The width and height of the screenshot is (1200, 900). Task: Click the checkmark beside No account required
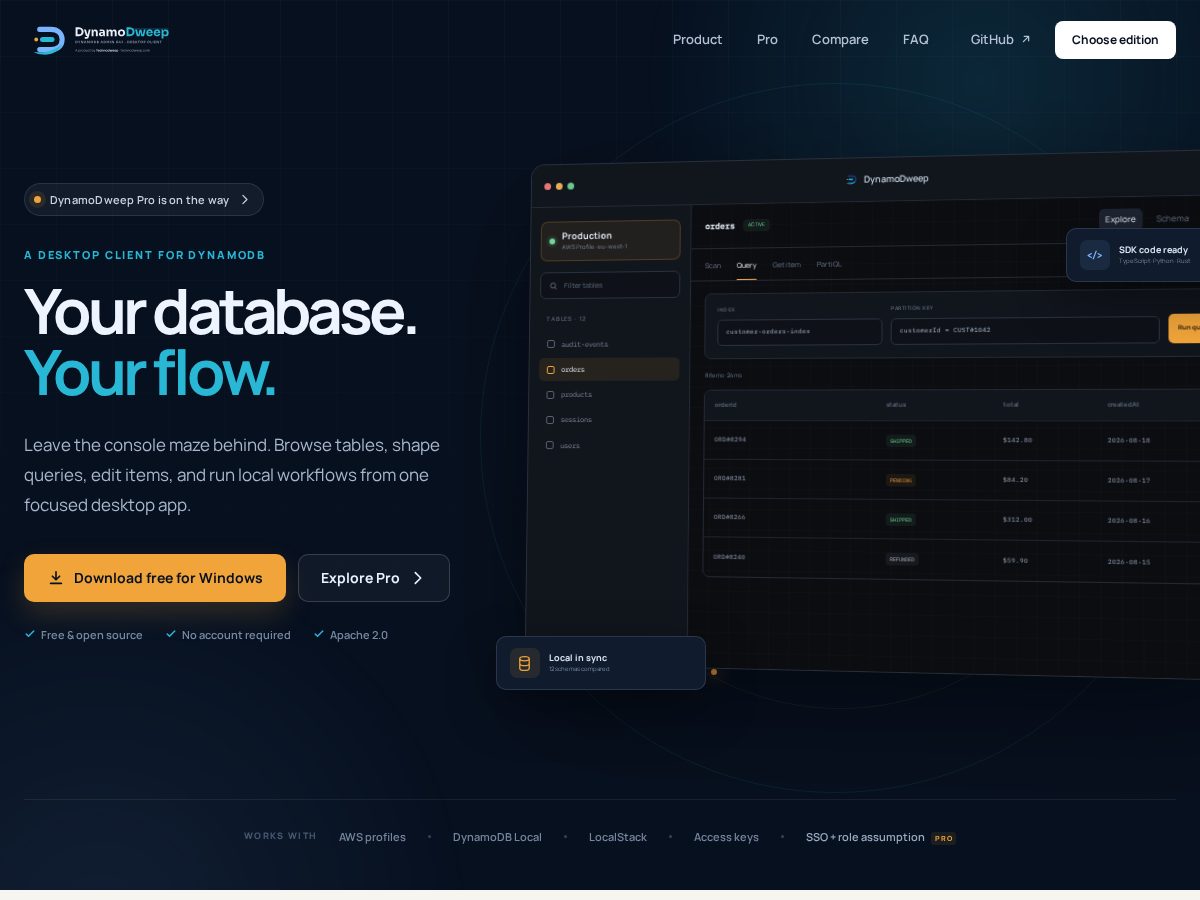pyautogui.click(x=171, y=634)
